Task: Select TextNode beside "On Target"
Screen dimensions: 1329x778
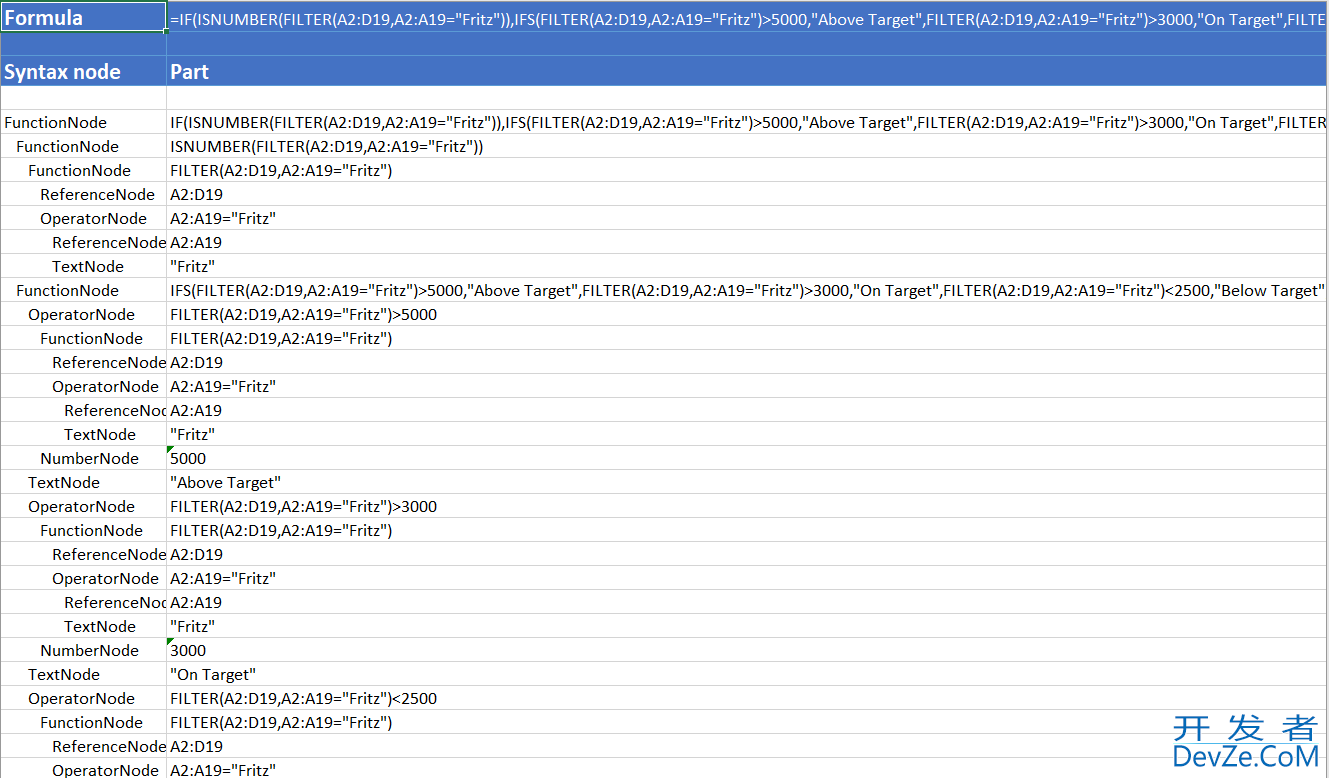Action: click(83, 674)
